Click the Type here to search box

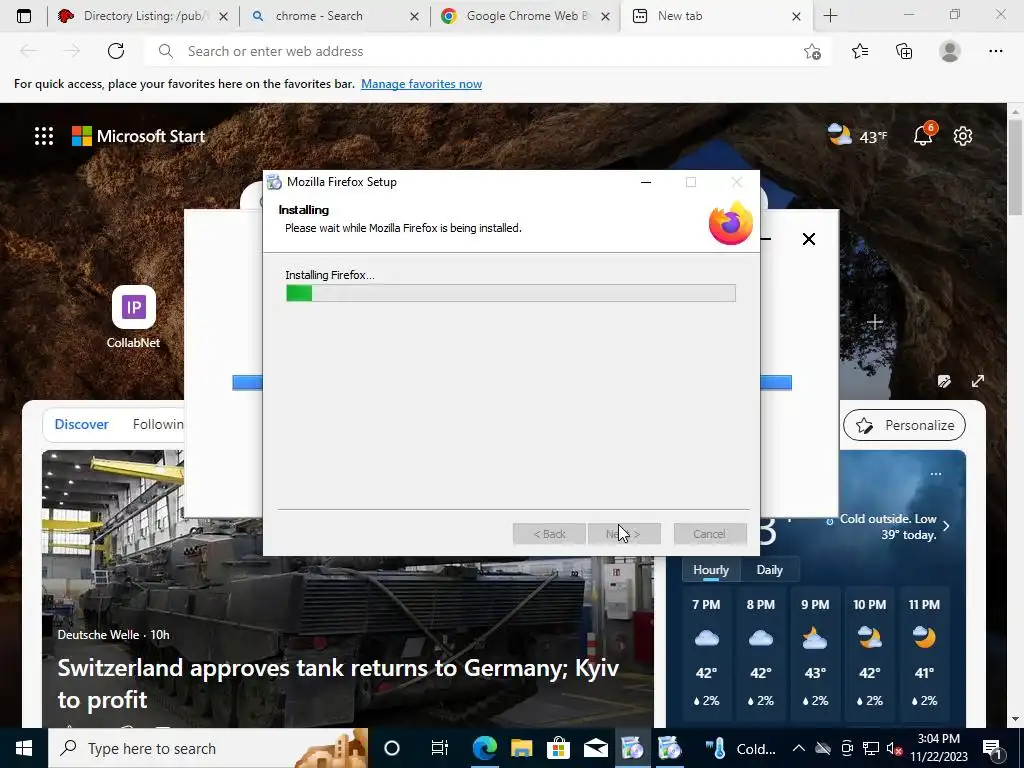click(x=208, y=748)
